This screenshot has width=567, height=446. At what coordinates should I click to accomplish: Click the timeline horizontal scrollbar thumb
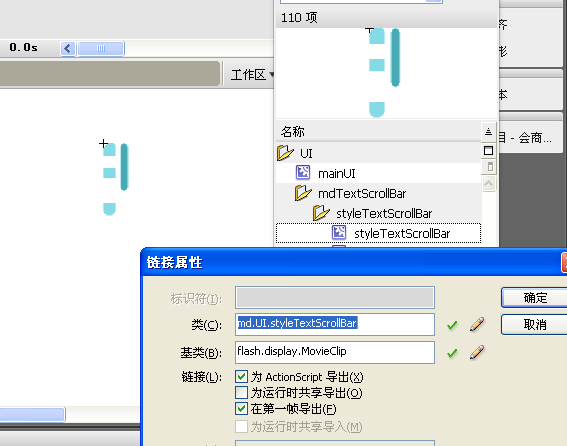[101, 48]
